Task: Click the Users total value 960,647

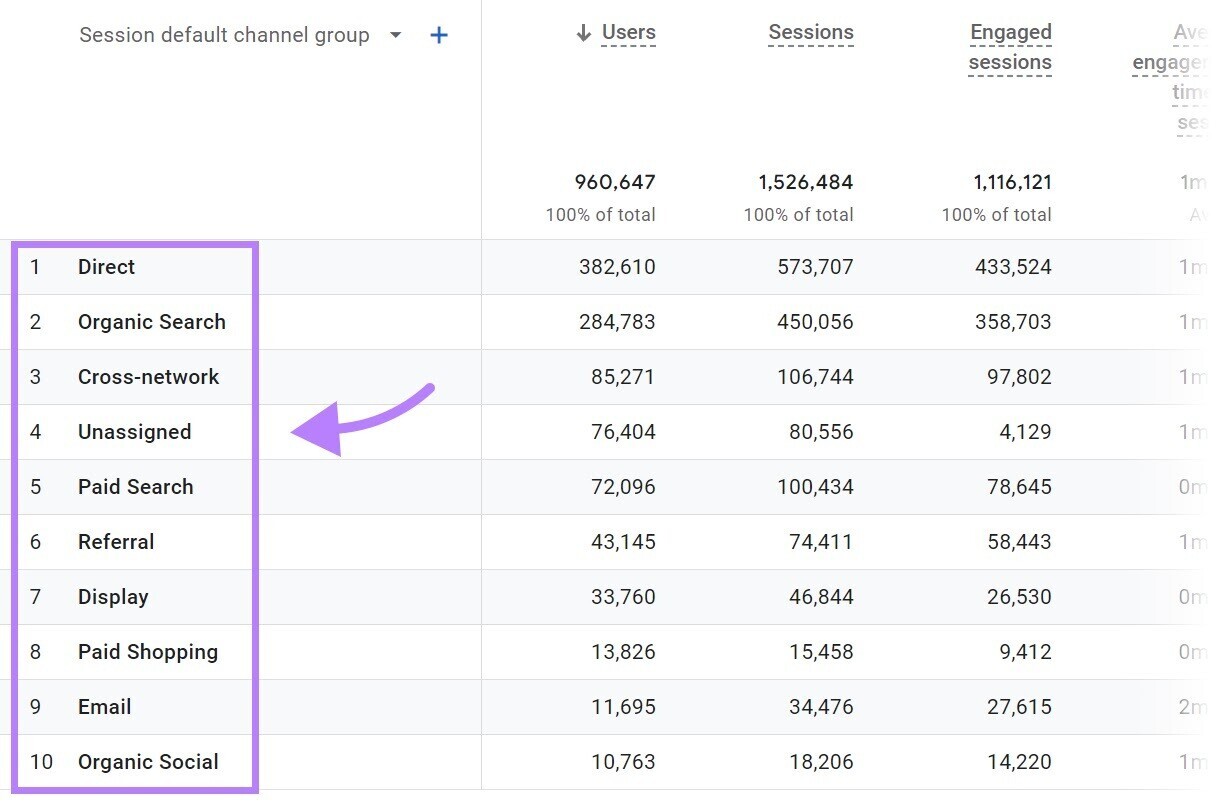Action: click(x=612, y=182)
